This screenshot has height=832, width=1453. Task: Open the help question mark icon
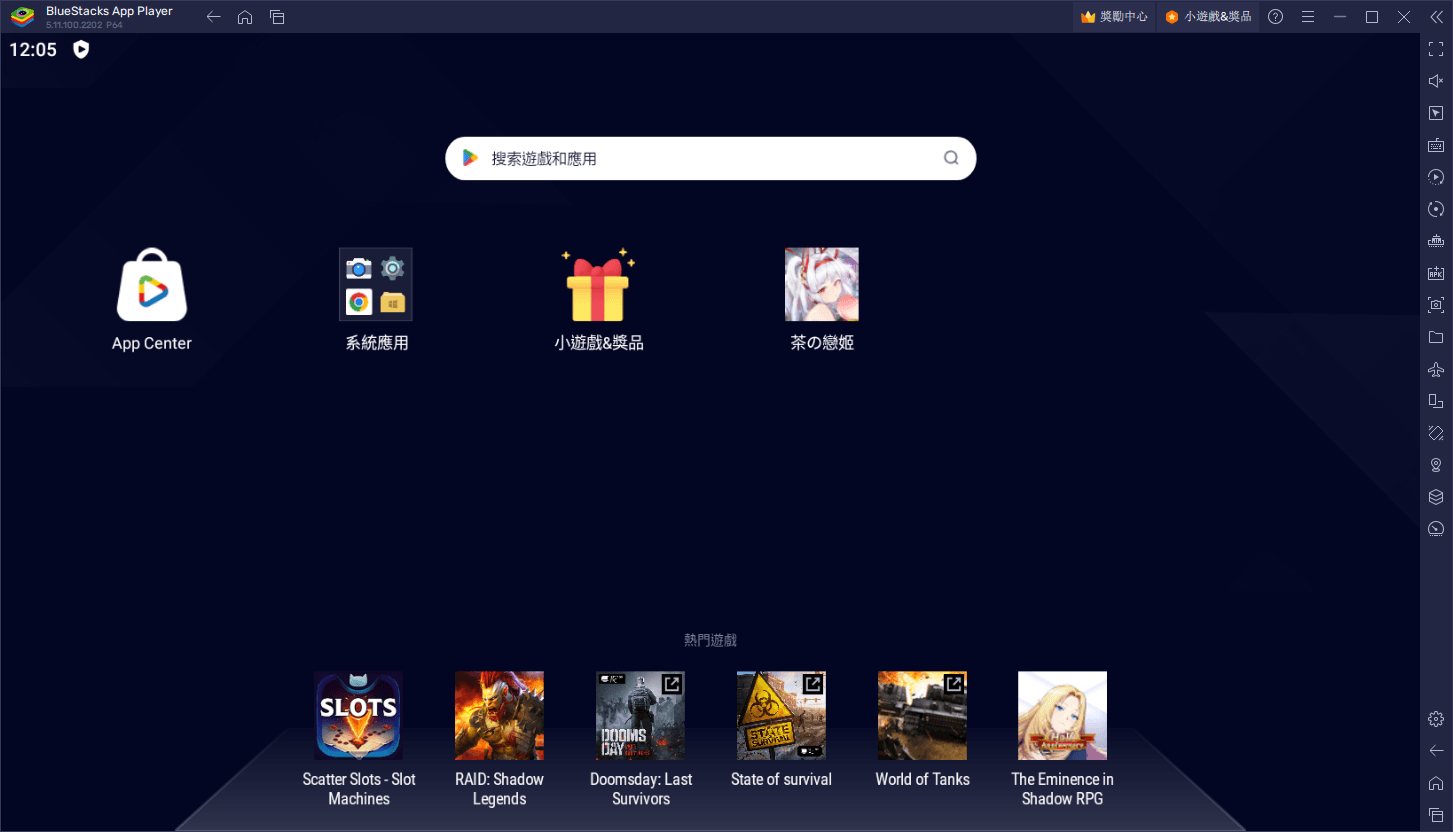[x=1275, y=17]
